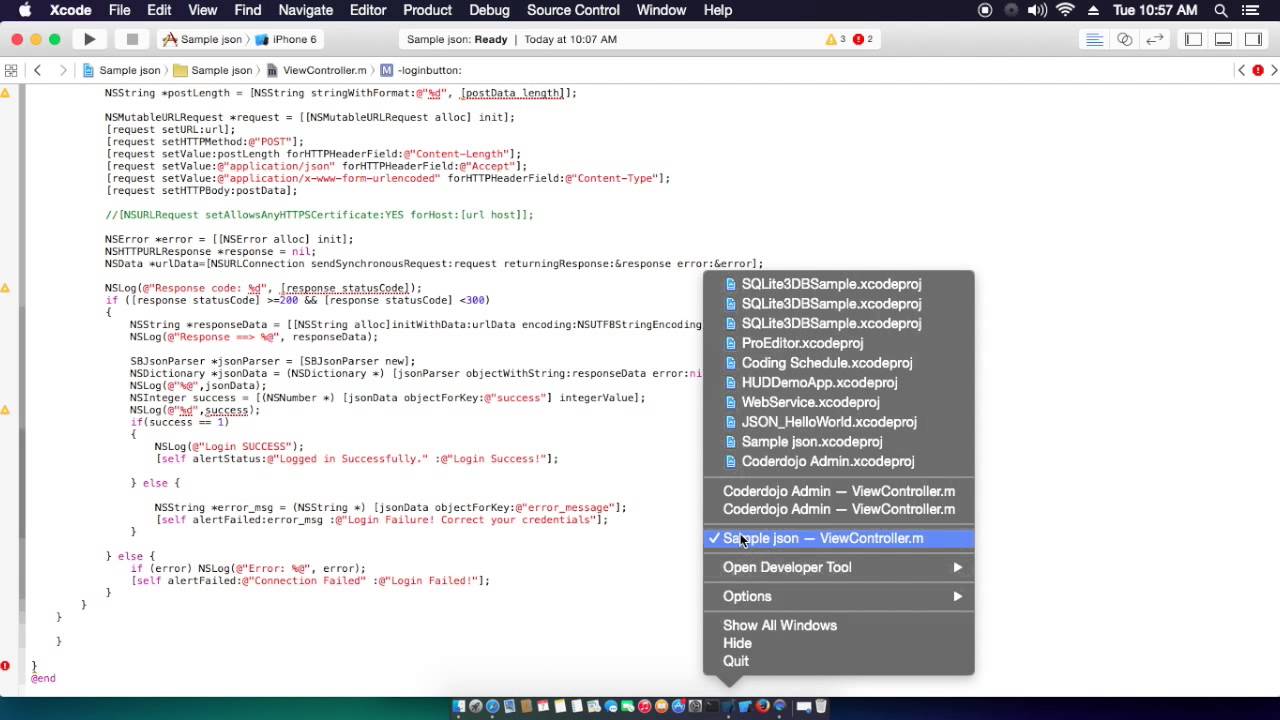Screen dimensions: 1280x720
Task: Toggle the Debug area pane
Action: [1223, 39]
